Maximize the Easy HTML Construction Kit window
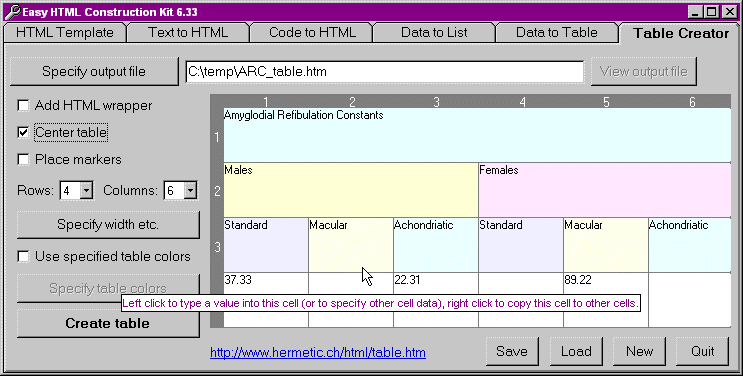Viewport: 743px width, 376px height. tap(711, 11)
